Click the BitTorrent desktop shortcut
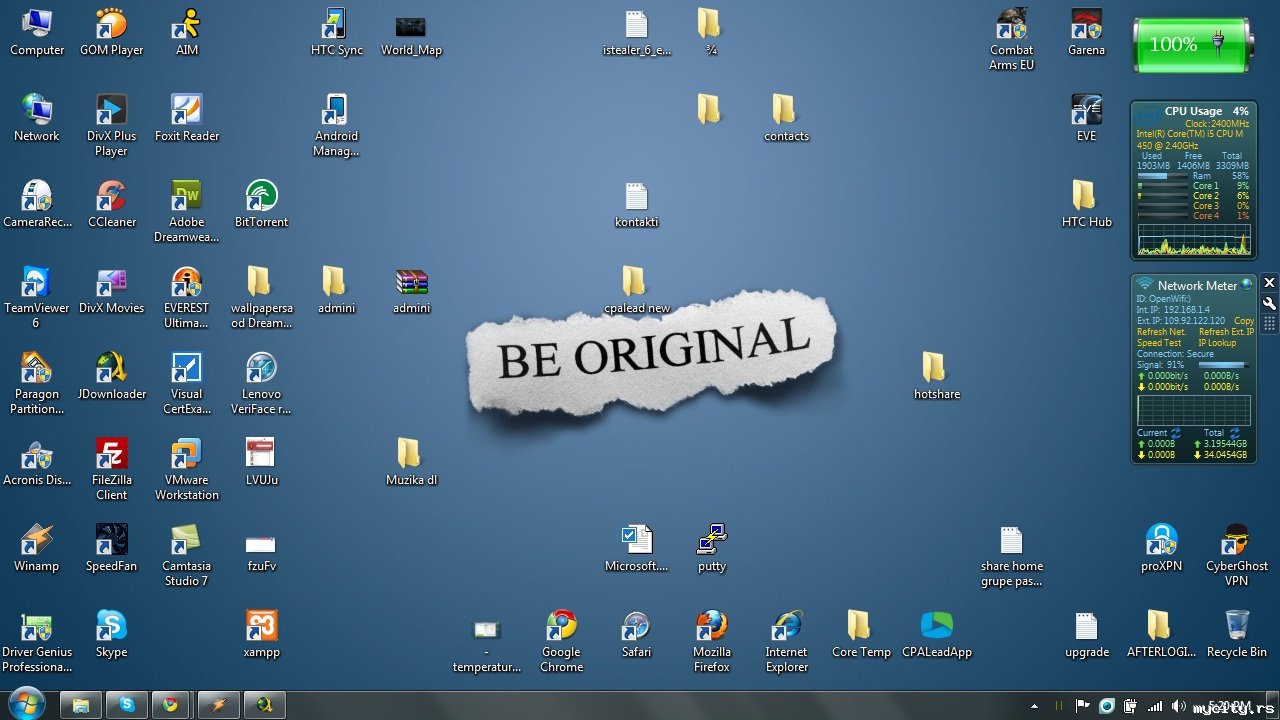Image resolution: width=1280 pixels, height=720 pixels. pos(261,198)
